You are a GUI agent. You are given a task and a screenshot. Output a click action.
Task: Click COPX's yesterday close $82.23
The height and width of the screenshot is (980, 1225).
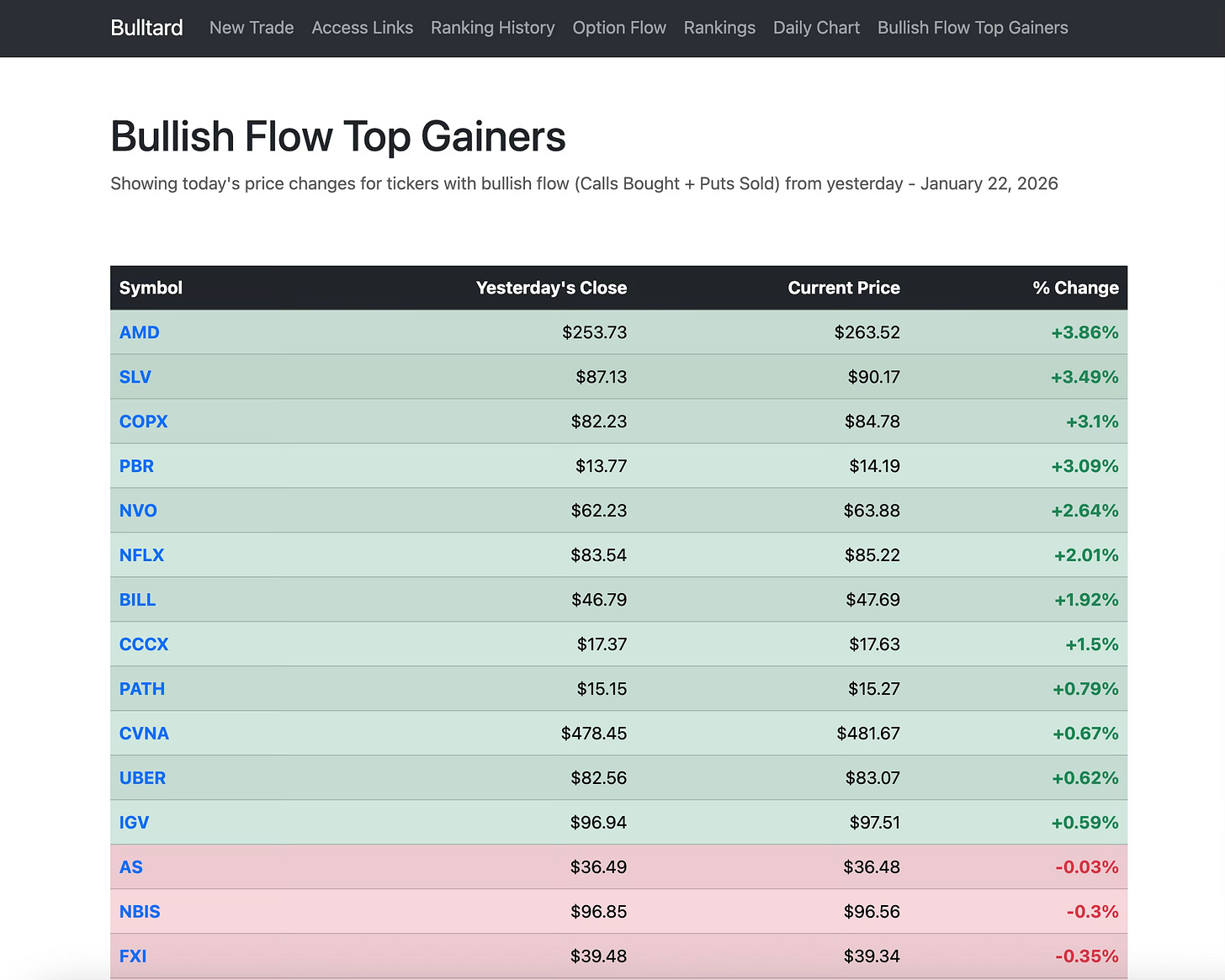(x=599, y=421)
